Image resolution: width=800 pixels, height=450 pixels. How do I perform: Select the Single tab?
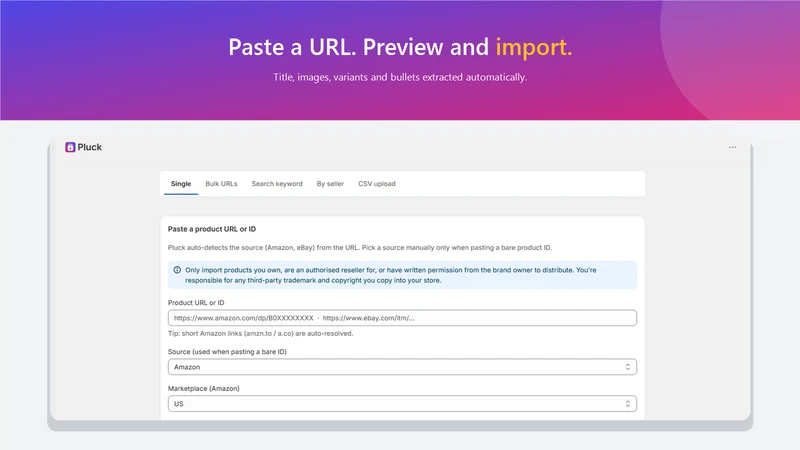click(x=181, y=184)
